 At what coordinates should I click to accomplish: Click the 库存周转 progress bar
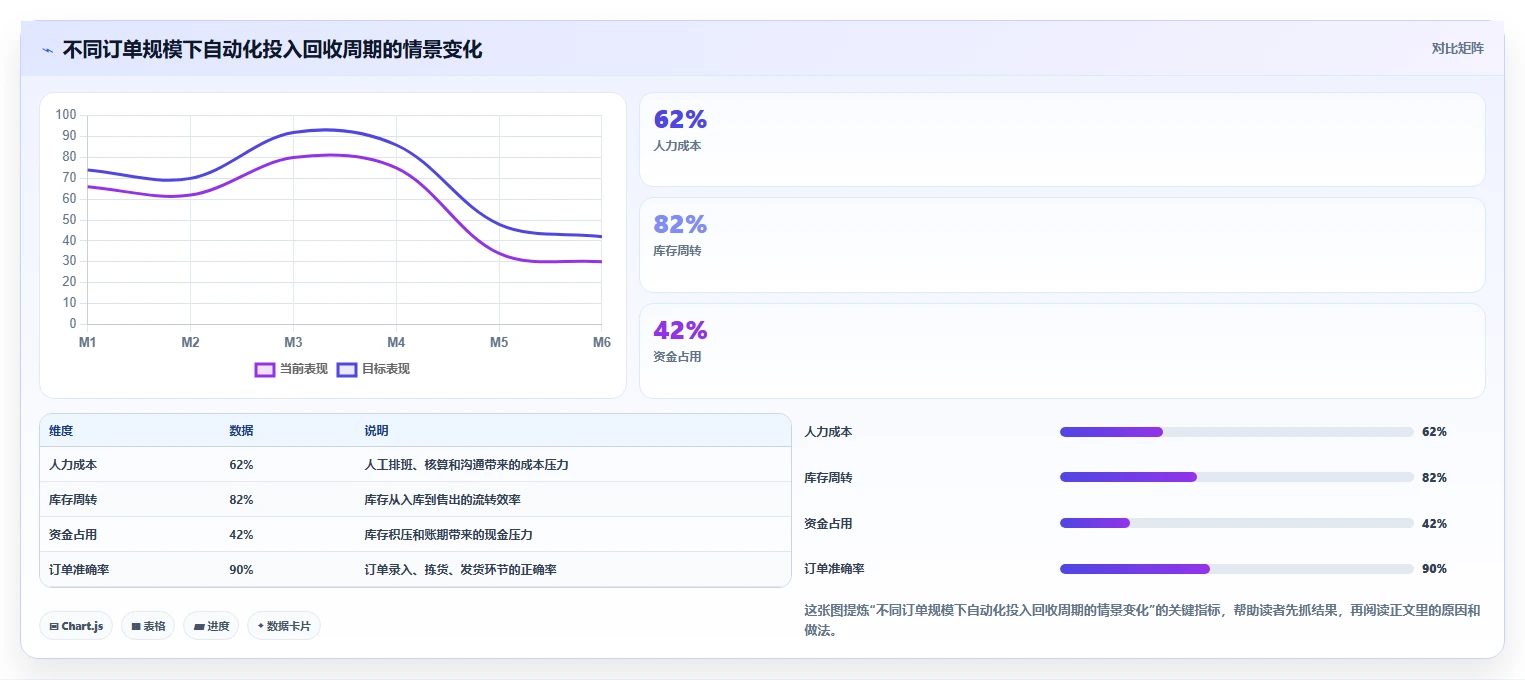(x=1236, y=477)
